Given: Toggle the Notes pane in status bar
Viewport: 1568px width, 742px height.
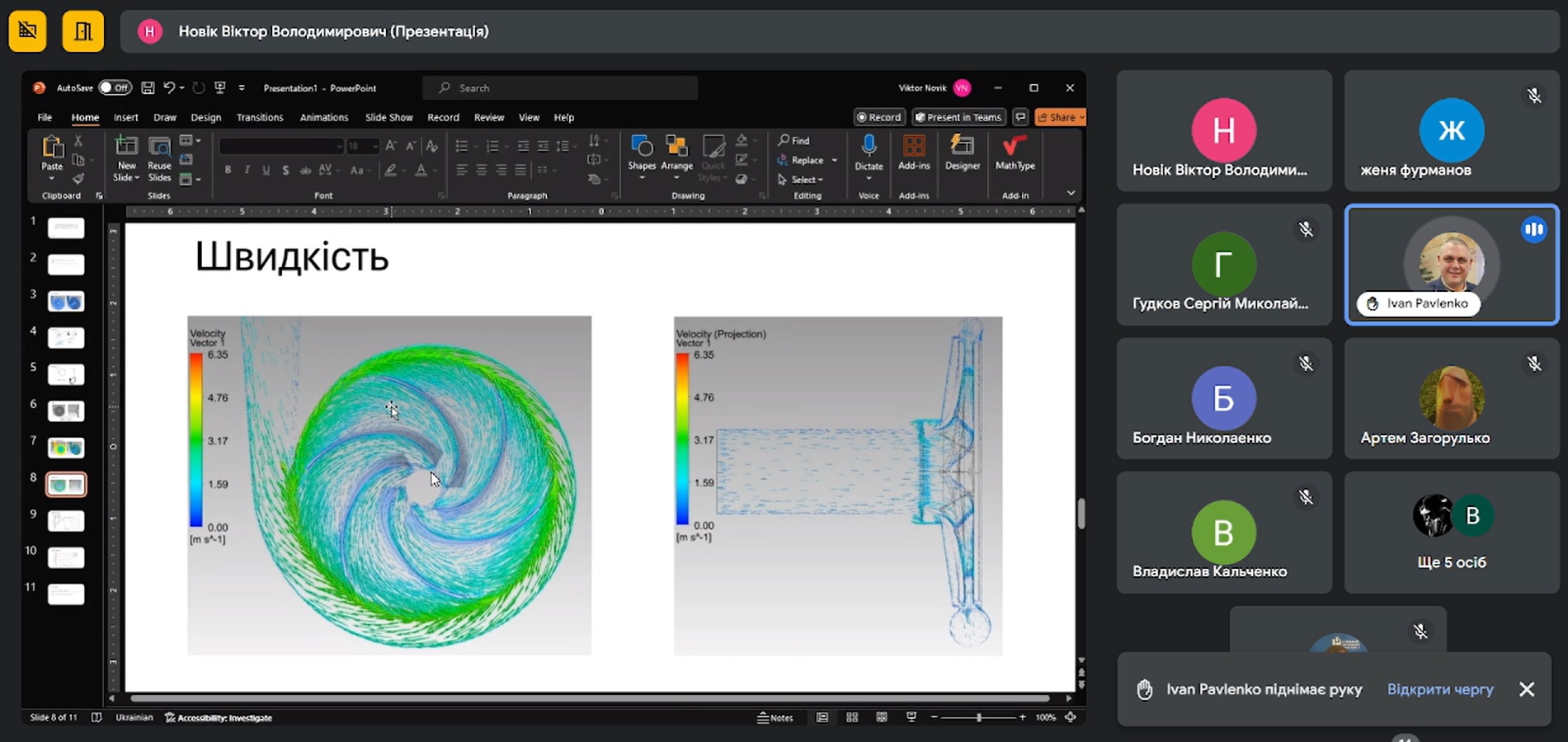Looking at the screenshot, I should pos(775,717).
